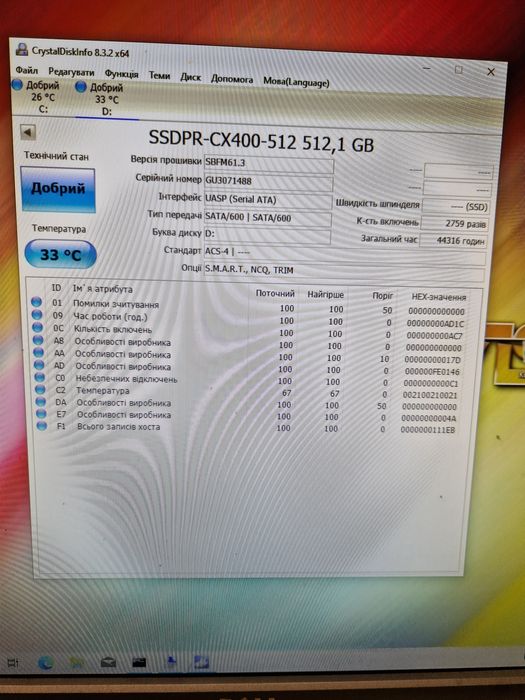
Task: Select the Кількість включень attribute row
Action: (249, 332)
